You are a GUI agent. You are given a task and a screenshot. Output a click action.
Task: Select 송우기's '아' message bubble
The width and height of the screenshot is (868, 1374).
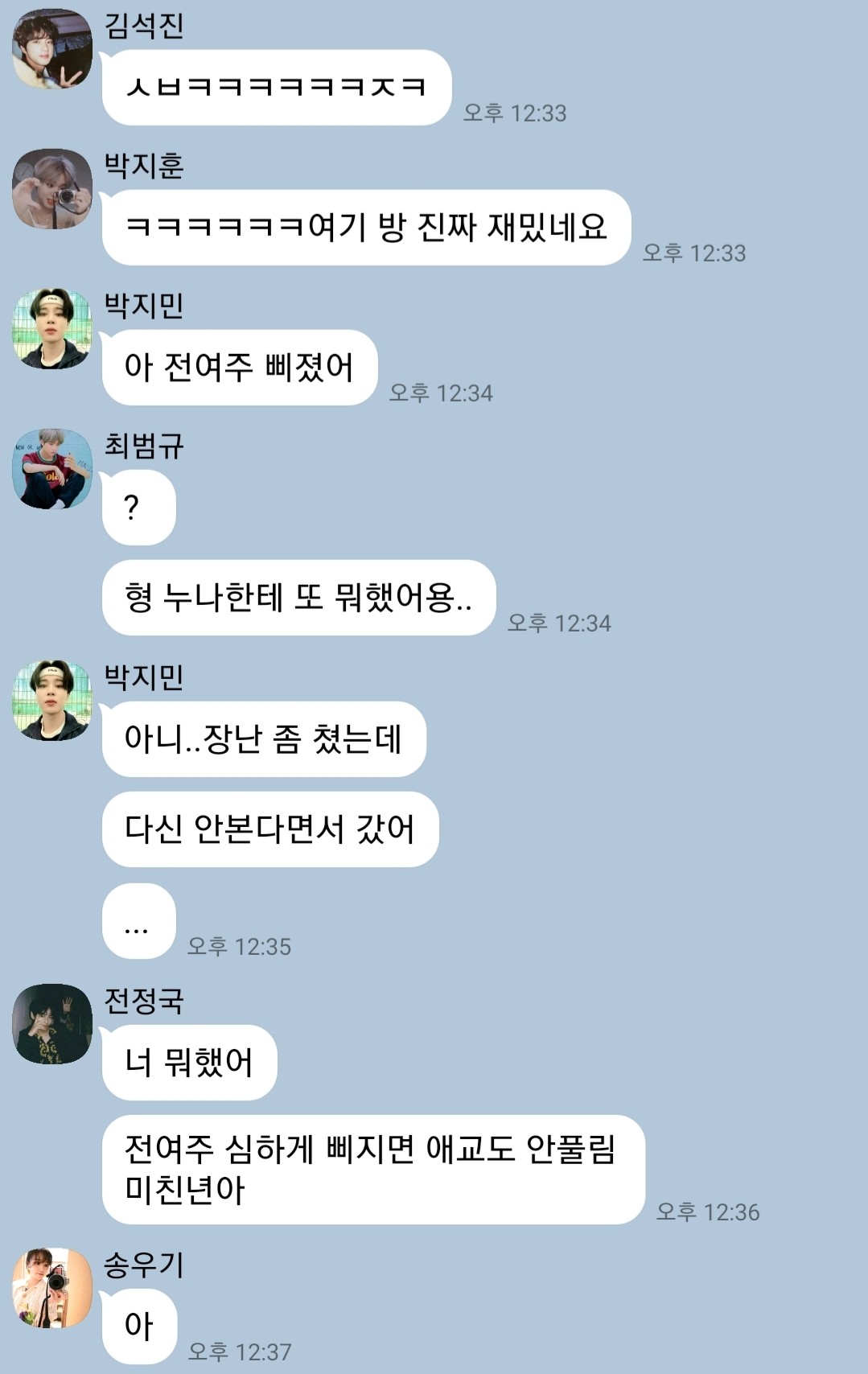click(139, 1326)
